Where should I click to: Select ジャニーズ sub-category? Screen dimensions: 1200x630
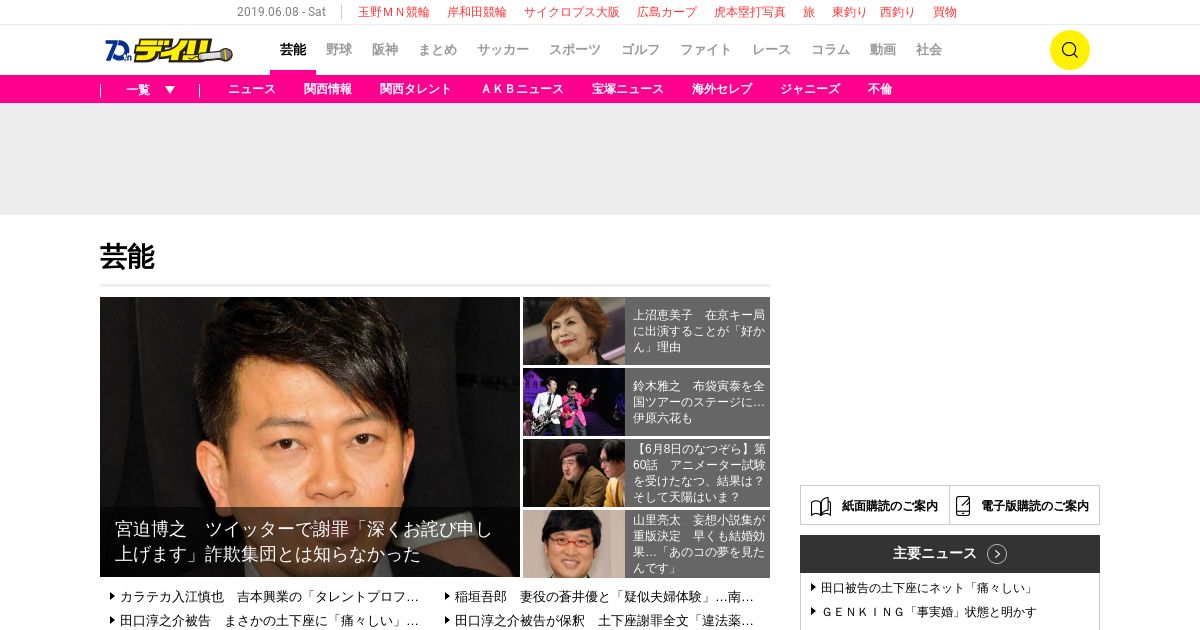click(x=810, y=89)
